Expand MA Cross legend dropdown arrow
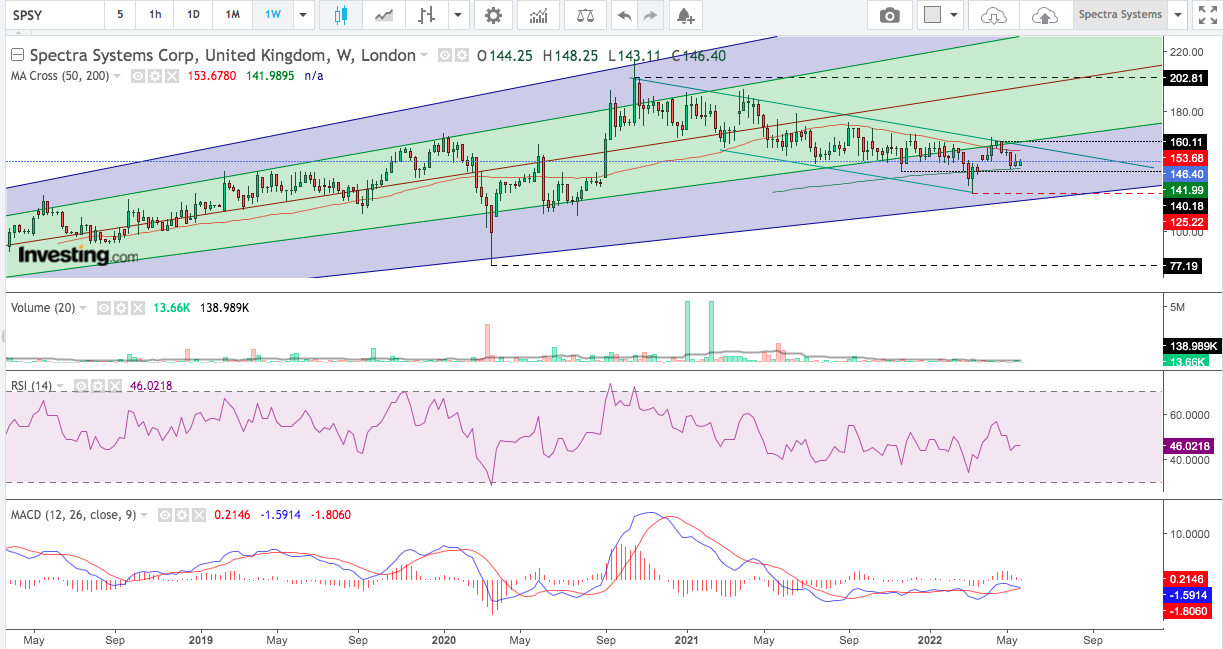This screenshot has height=649, width=1223. point(119,76)
